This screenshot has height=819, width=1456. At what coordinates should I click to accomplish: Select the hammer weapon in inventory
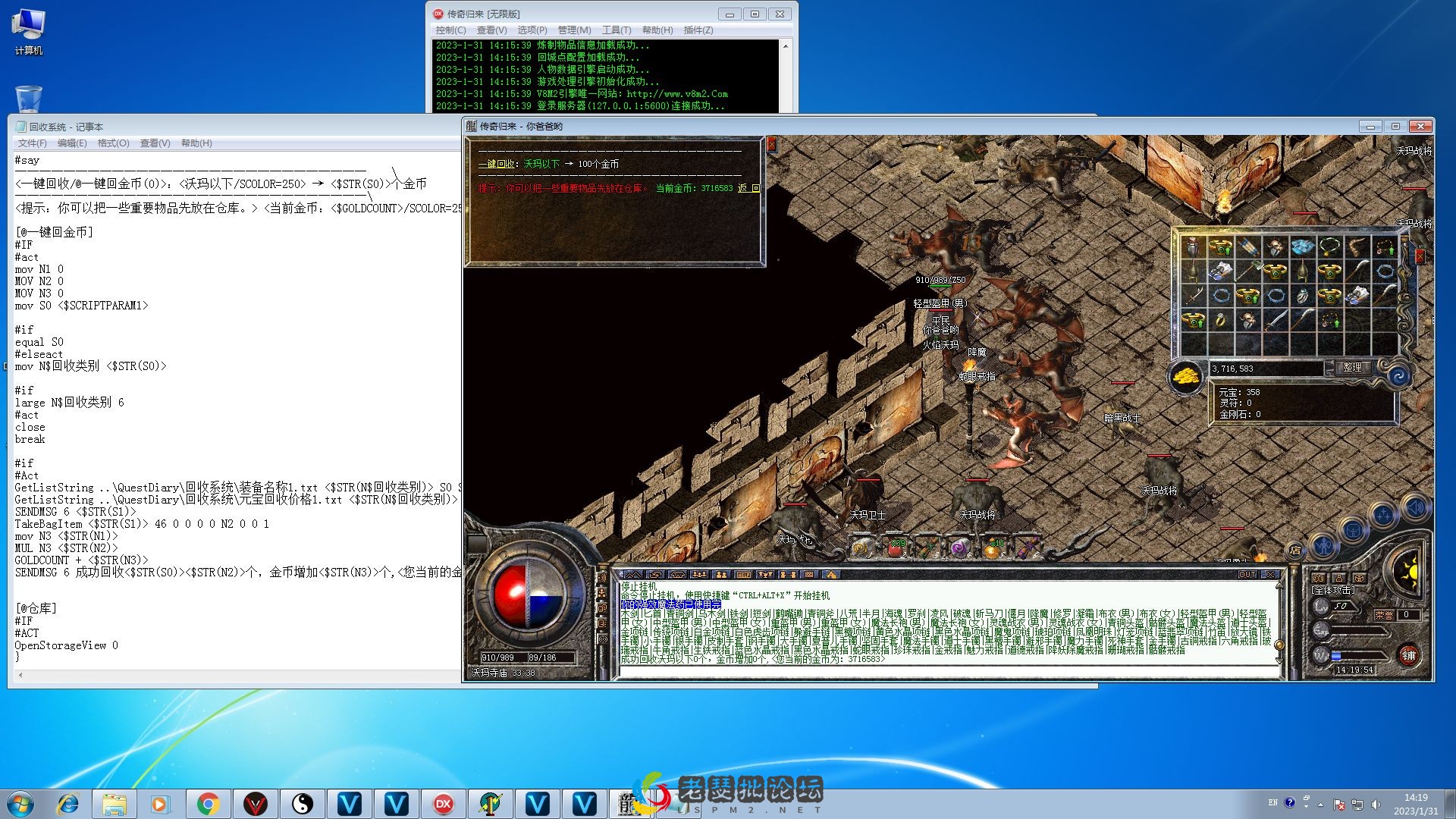(1248, 271)
